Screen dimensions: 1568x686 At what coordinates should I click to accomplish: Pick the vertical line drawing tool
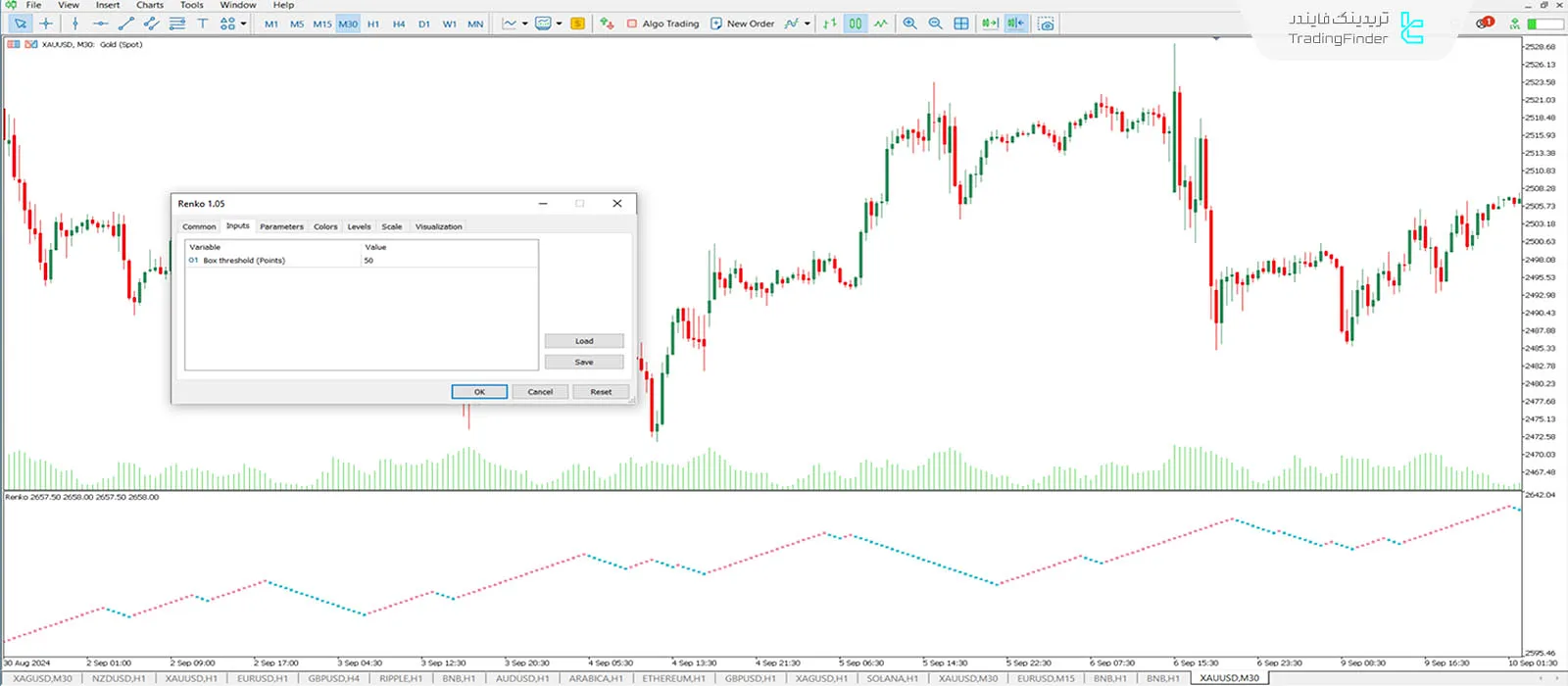point(75,24)
